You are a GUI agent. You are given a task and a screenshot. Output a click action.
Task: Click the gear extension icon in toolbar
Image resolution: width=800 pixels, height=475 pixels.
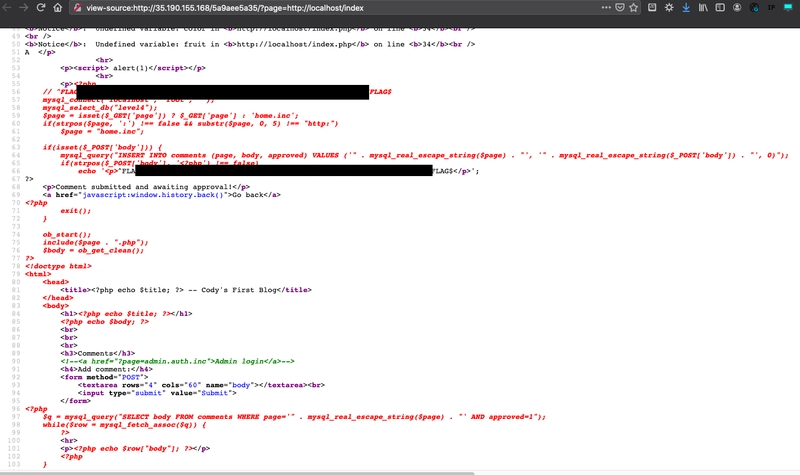(669, 8)
